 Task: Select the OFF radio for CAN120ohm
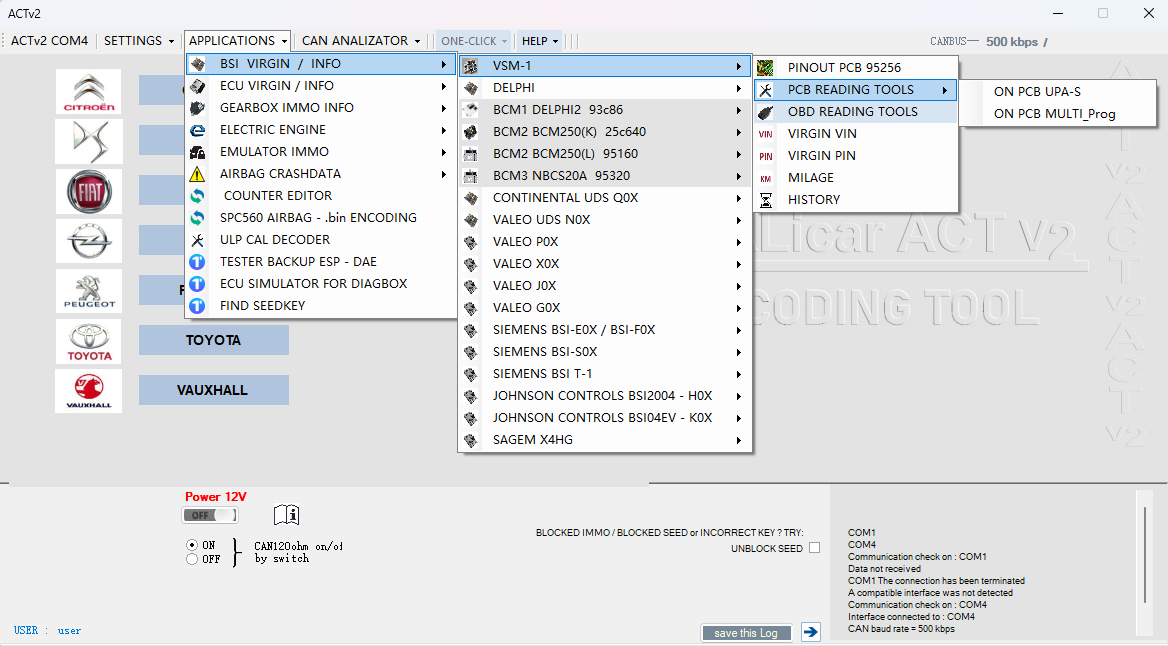point(190,558)
